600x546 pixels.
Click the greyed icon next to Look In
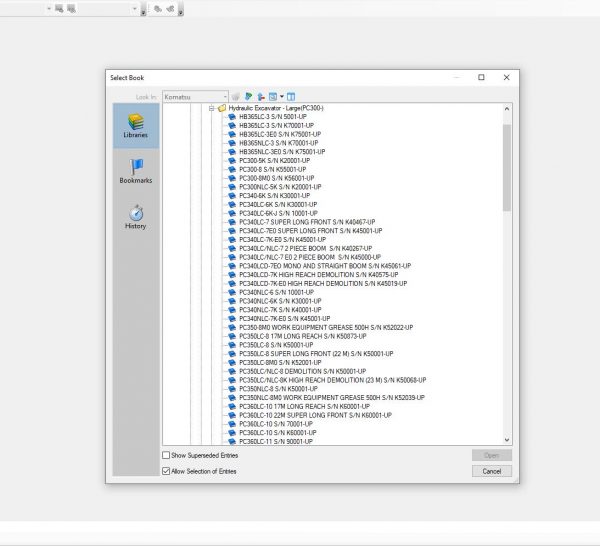point(236,97)
